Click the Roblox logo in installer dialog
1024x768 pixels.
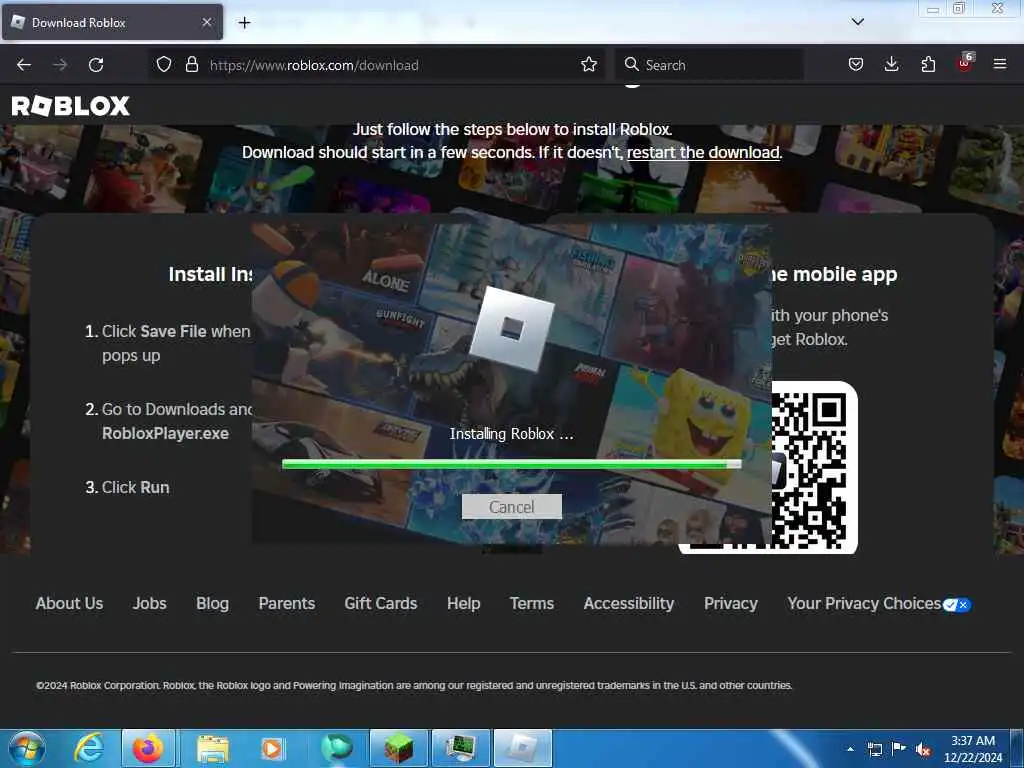(511, 328)
